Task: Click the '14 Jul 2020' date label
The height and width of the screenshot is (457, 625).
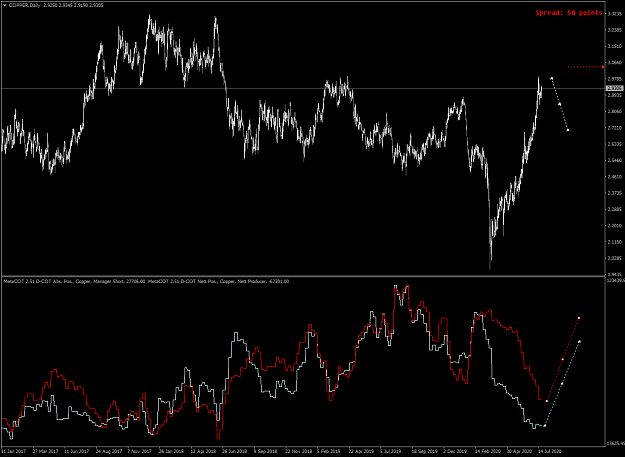Action: tap(550, 451)
